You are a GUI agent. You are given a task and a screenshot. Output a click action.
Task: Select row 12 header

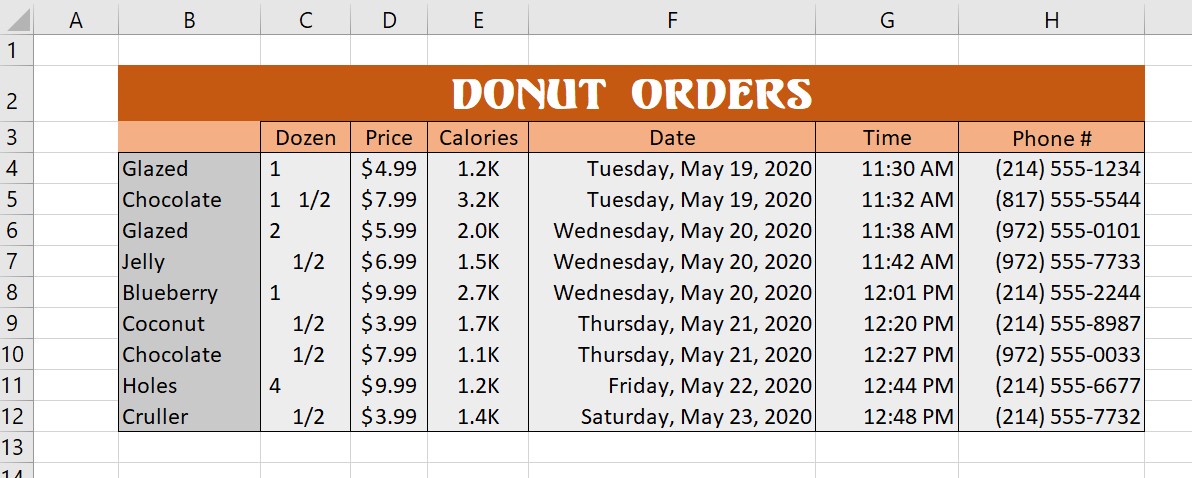[17, 416]
